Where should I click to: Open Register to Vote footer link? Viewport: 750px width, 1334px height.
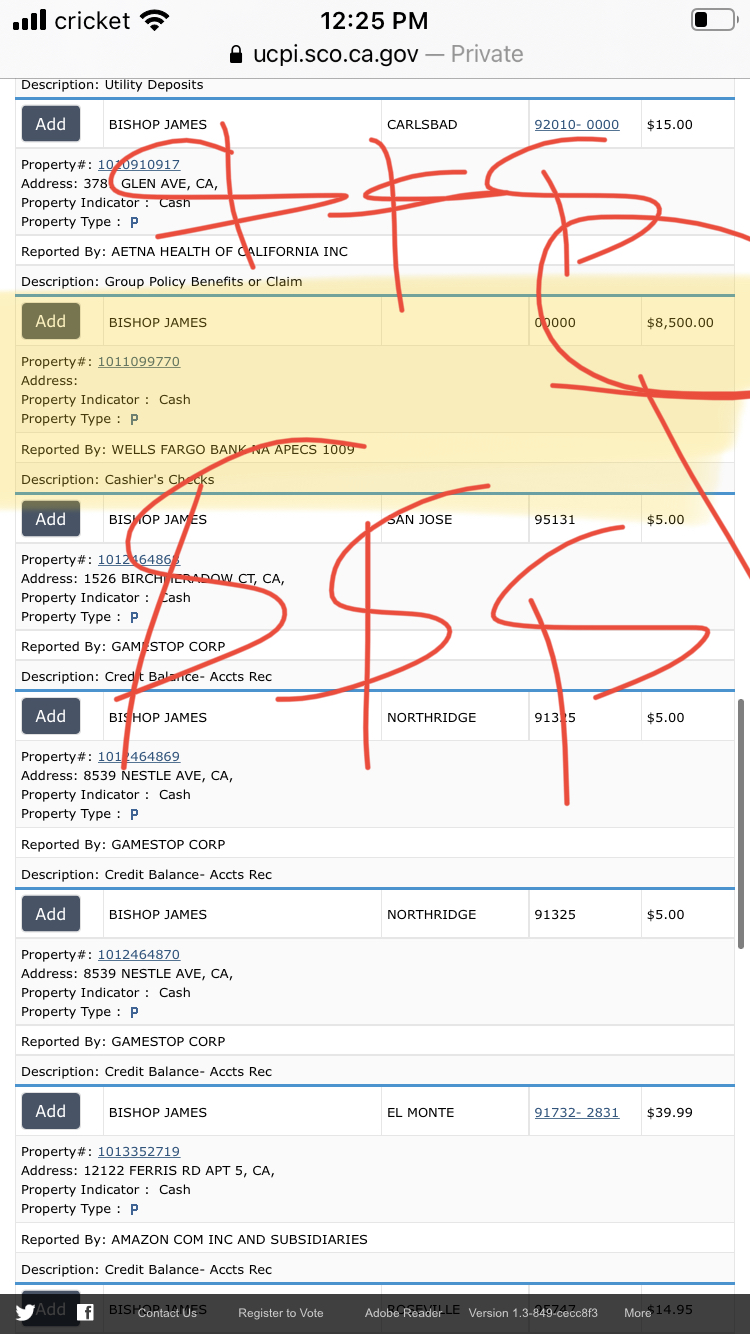[281, 1313]
